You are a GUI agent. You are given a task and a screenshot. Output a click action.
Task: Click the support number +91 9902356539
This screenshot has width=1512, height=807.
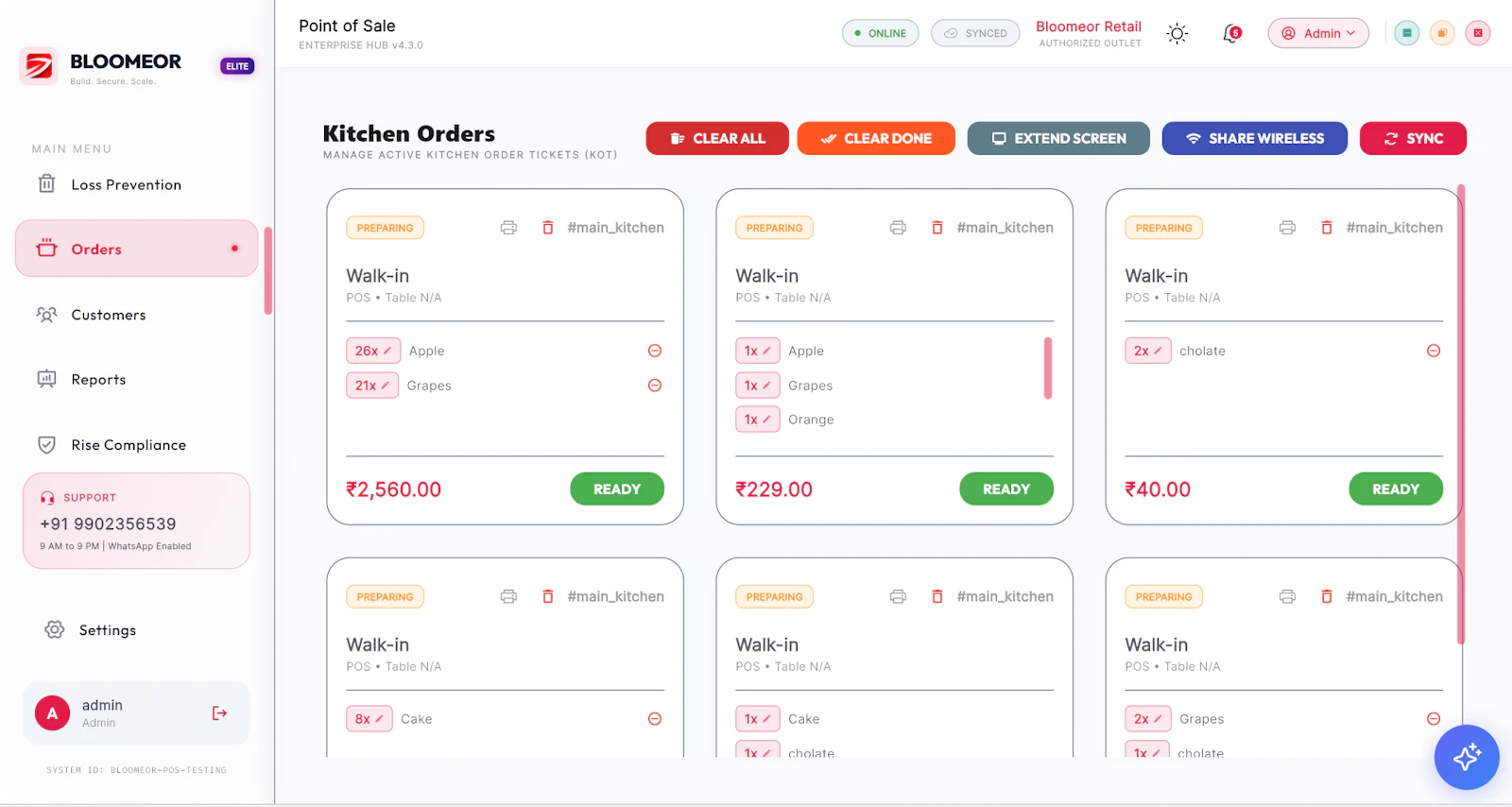pos(108,524)
